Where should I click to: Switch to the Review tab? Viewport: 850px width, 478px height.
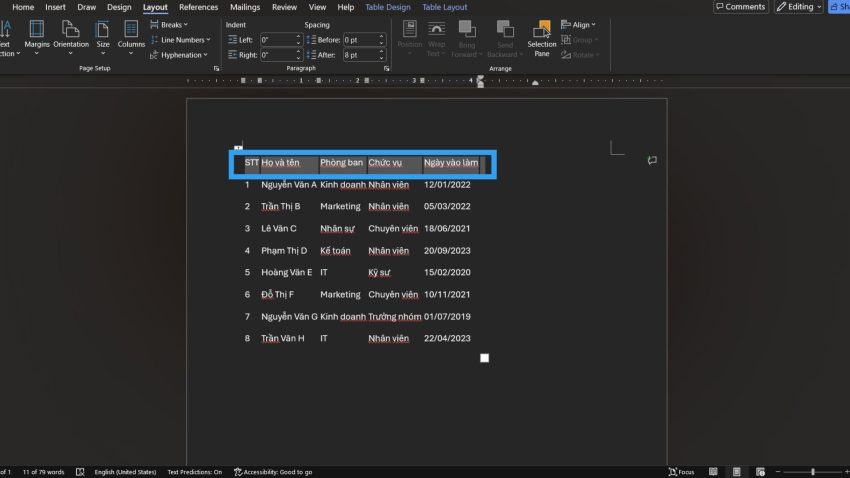[284, 7]
